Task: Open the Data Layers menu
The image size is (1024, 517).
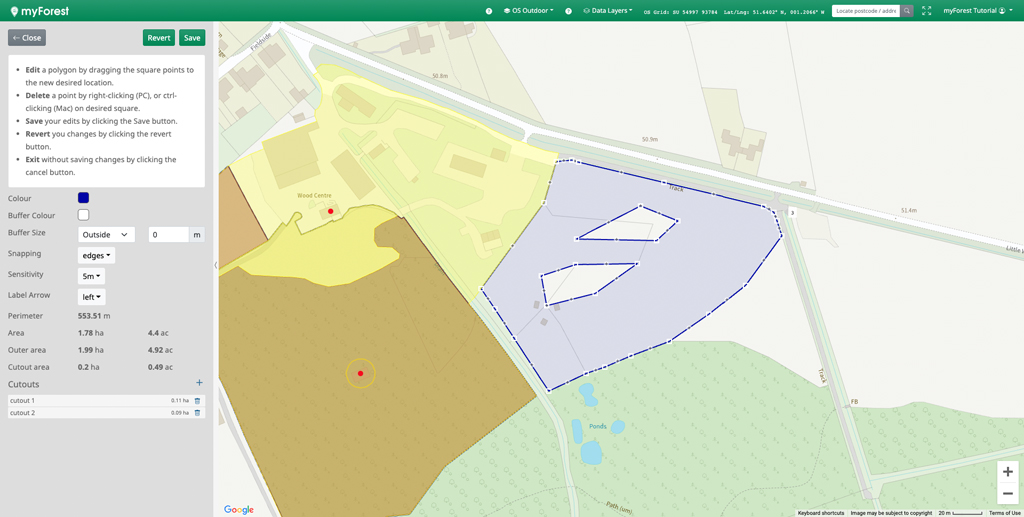Action: [x=608, y=11]
